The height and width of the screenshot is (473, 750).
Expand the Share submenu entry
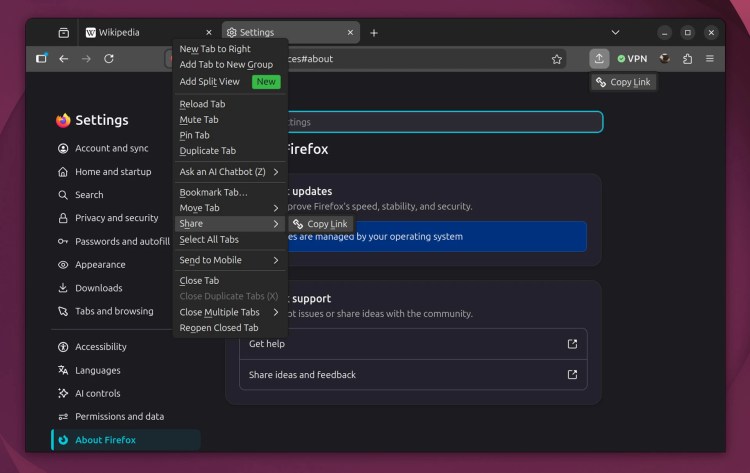(x=230, y=224)
